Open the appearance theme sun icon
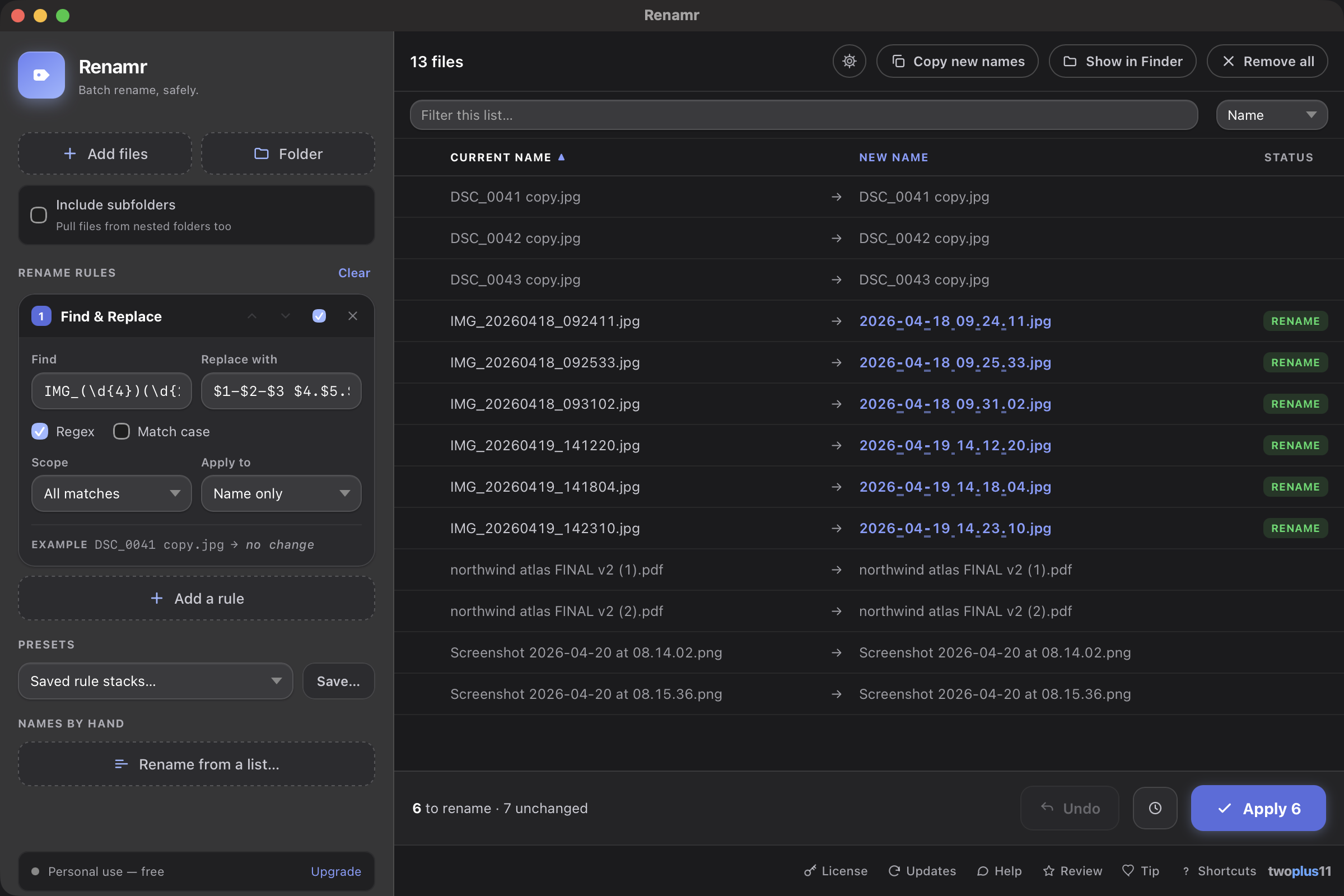This screenshot has width=1344, height=896. pyautogui.click(x=849, y=61)
